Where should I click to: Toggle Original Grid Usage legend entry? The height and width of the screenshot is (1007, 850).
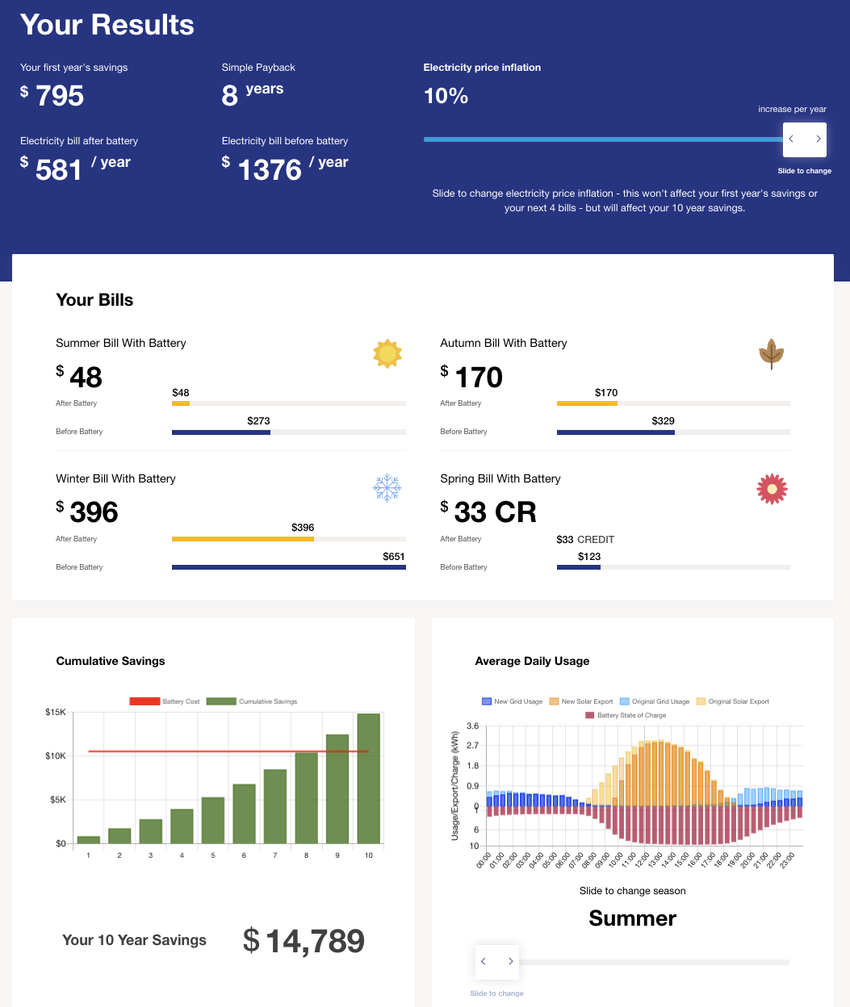[654, 702]
